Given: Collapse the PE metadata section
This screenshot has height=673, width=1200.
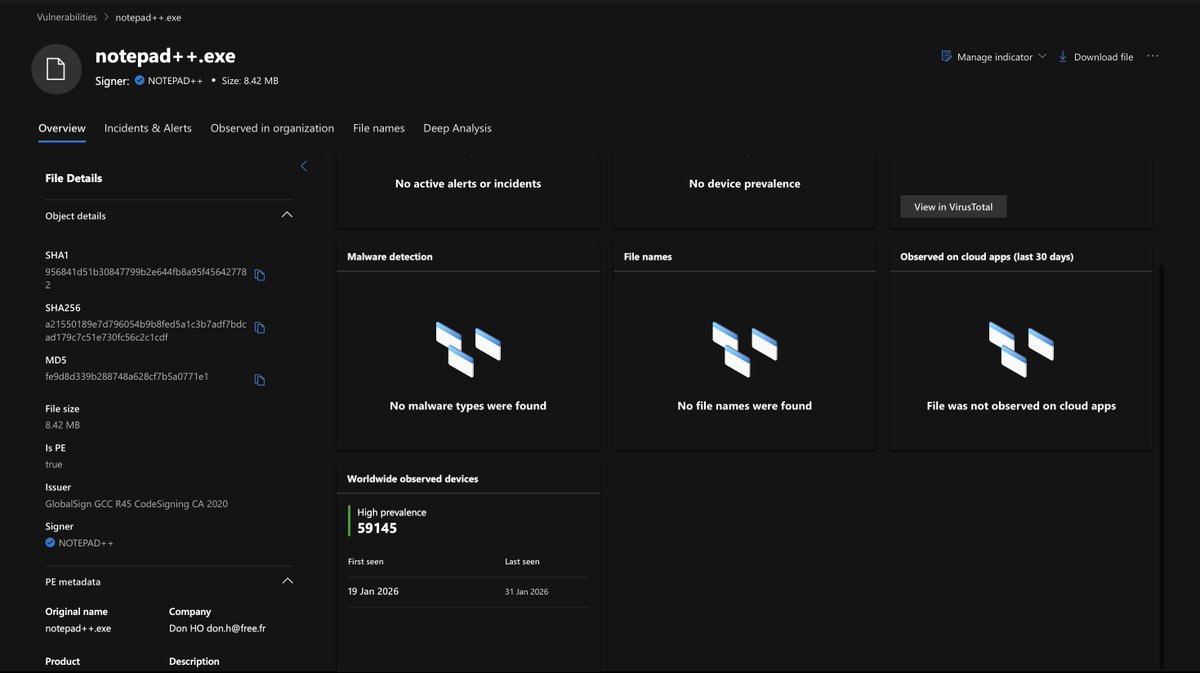Looking at the screenshot, I should pyautogui.click(x=287, y=581).
